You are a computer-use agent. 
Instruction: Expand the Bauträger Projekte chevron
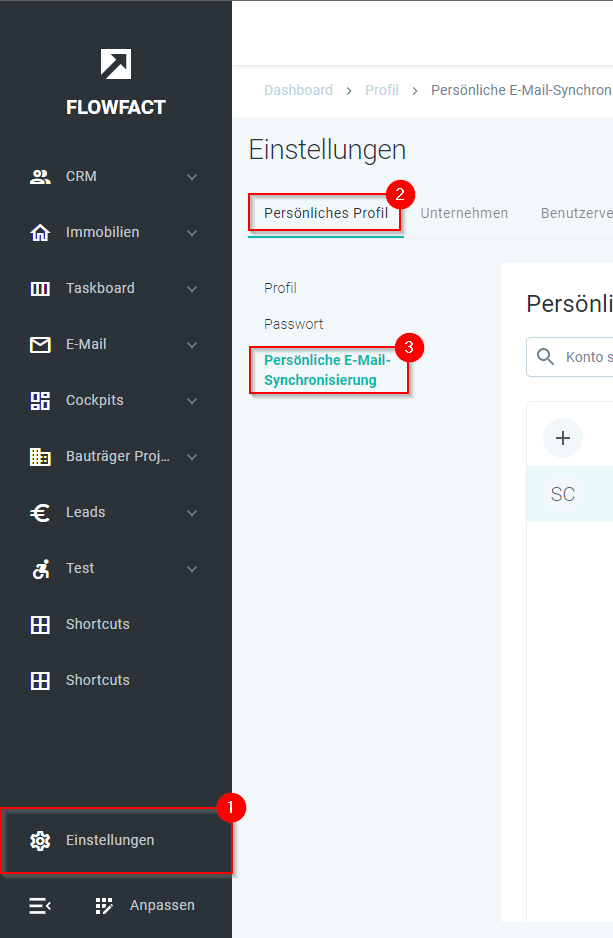tap(192, 457)
